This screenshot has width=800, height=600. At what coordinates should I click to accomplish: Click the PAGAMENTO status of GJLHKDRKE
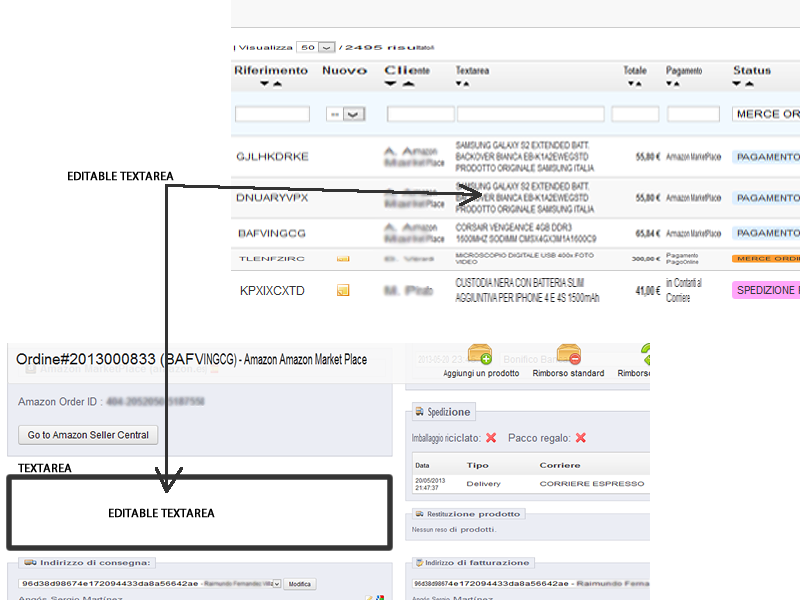766,157
